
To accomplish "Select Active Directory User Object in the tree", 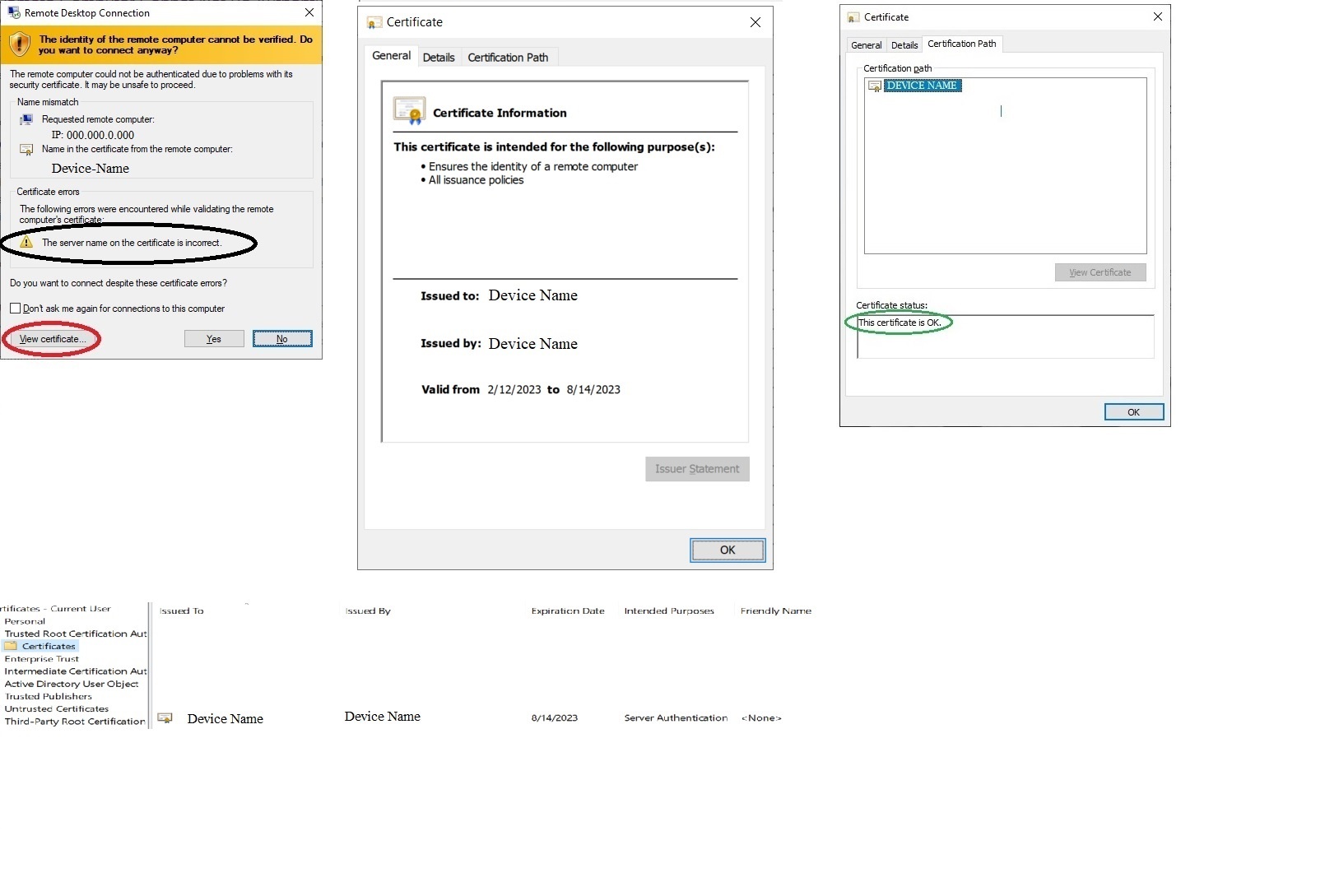I will (x=72, y=684).
